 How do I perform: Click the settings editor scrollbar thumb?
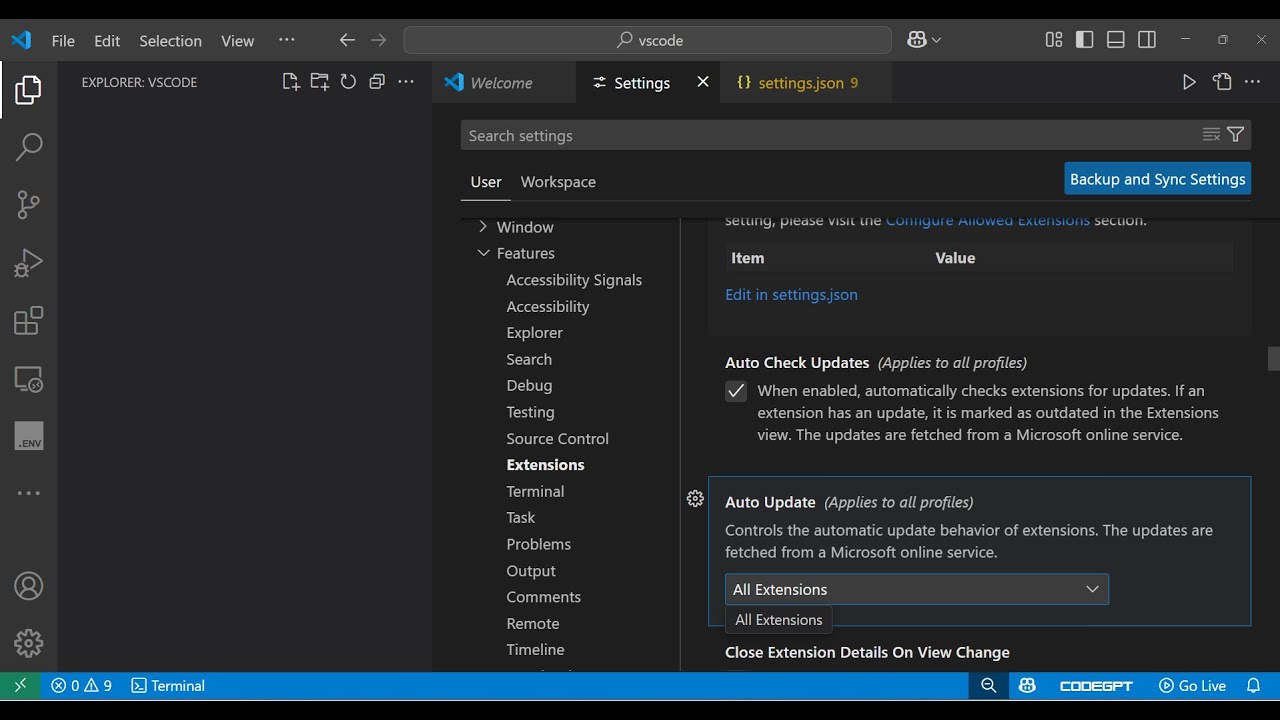click(1273, 358)
